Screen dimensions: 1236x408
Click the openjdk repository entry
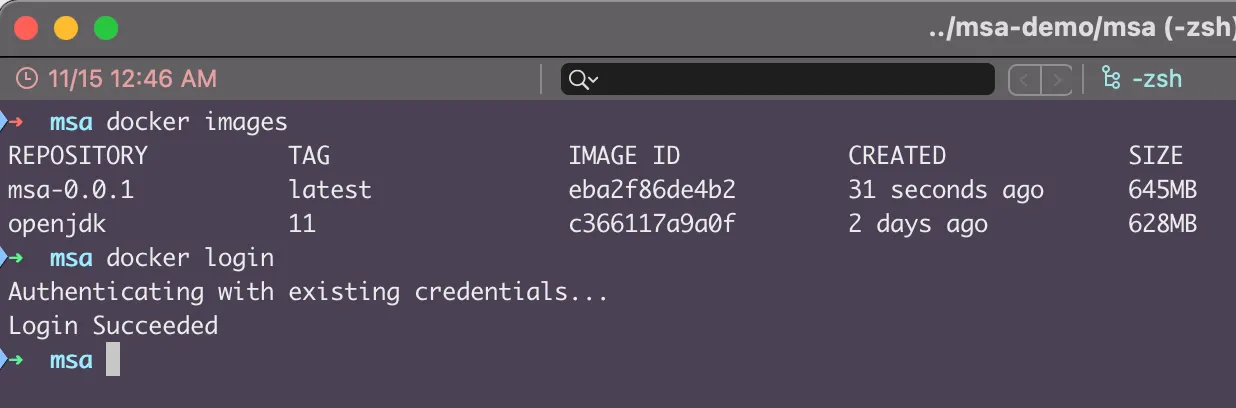coord(57,223)
